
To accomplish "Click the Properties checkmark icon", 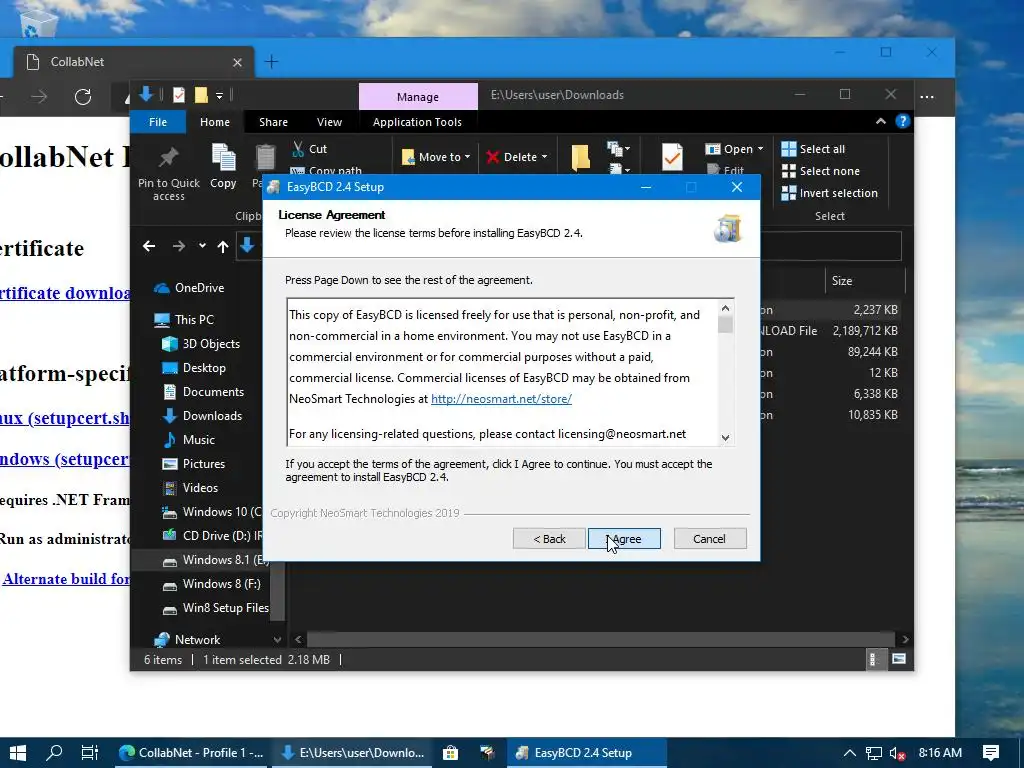I will click(x=672, y=157).
